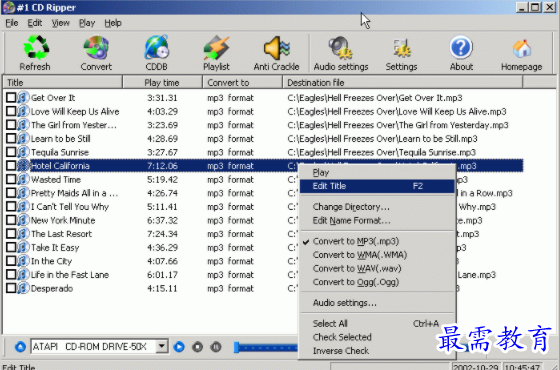Screen dimensions: 560x370
Task: Open the ATAPI CD-ROM drive dropdown
Action: click(x=162, y=346)
